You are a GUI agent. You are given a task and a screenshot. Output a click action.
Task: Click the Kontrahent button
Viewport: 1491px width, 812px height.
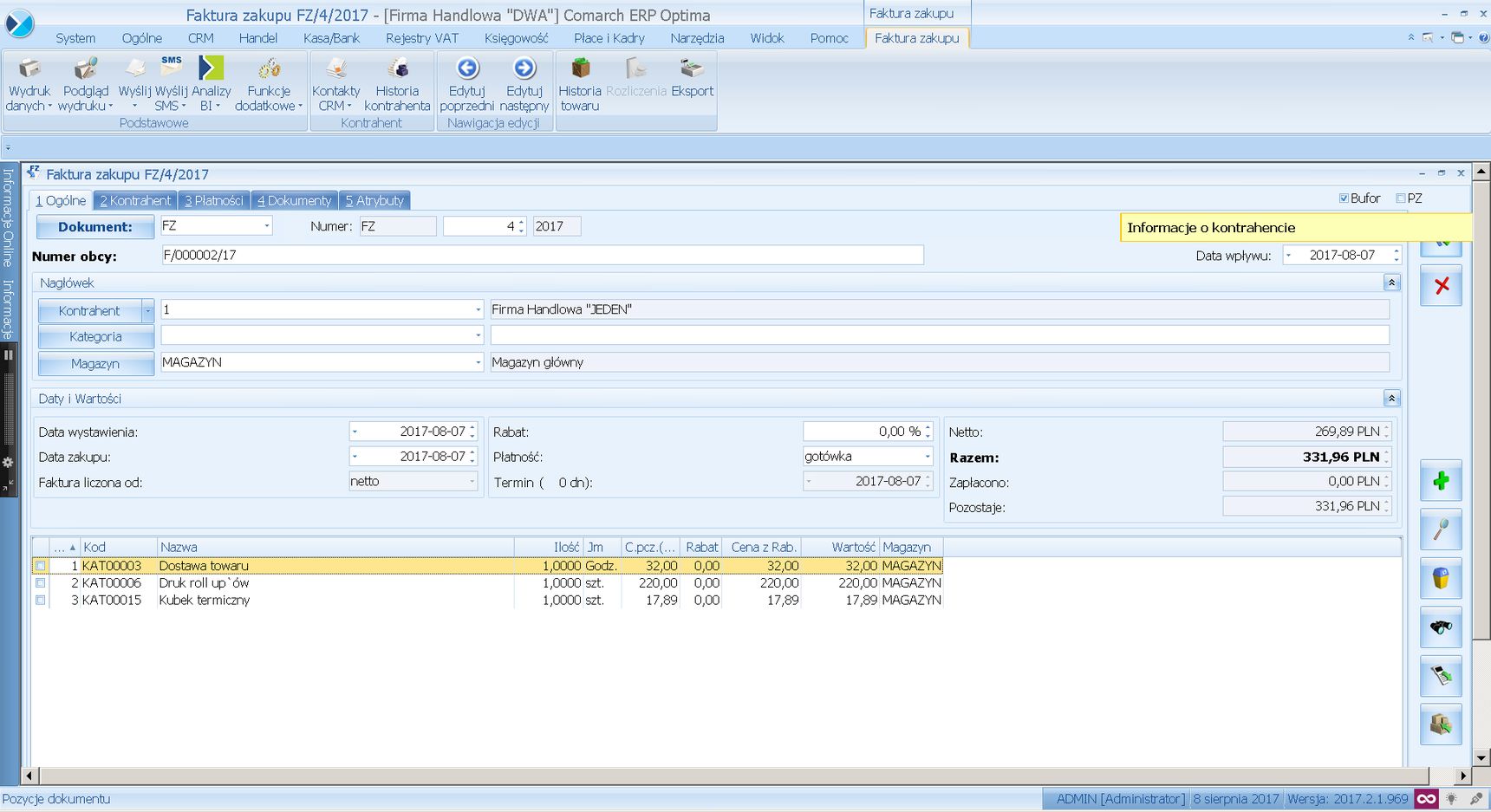pyautogui.click(x=89, y=310)
